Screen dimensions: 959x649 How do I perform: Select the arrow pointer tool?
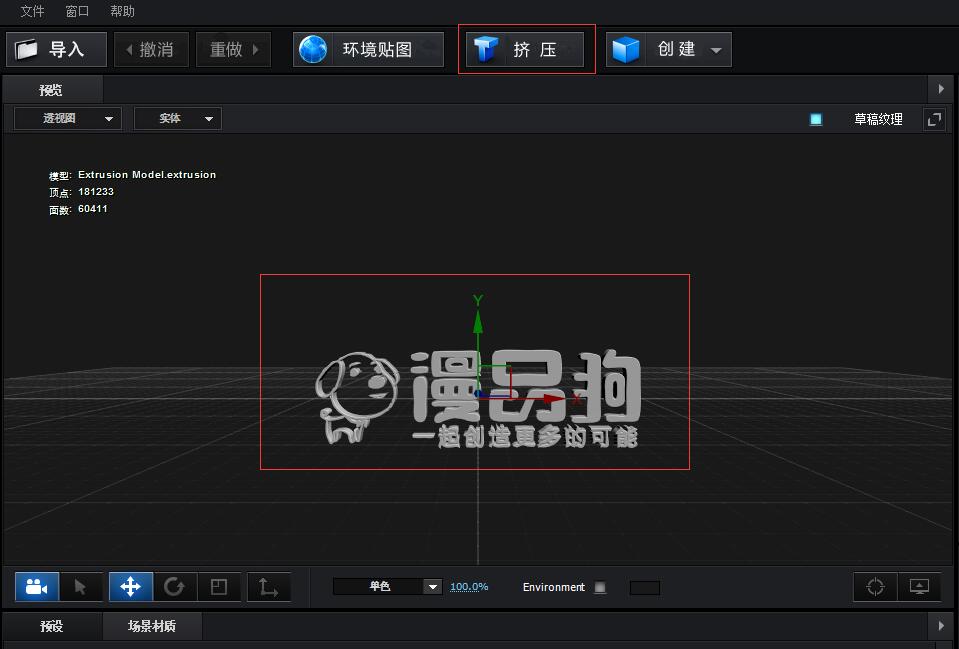81,587
